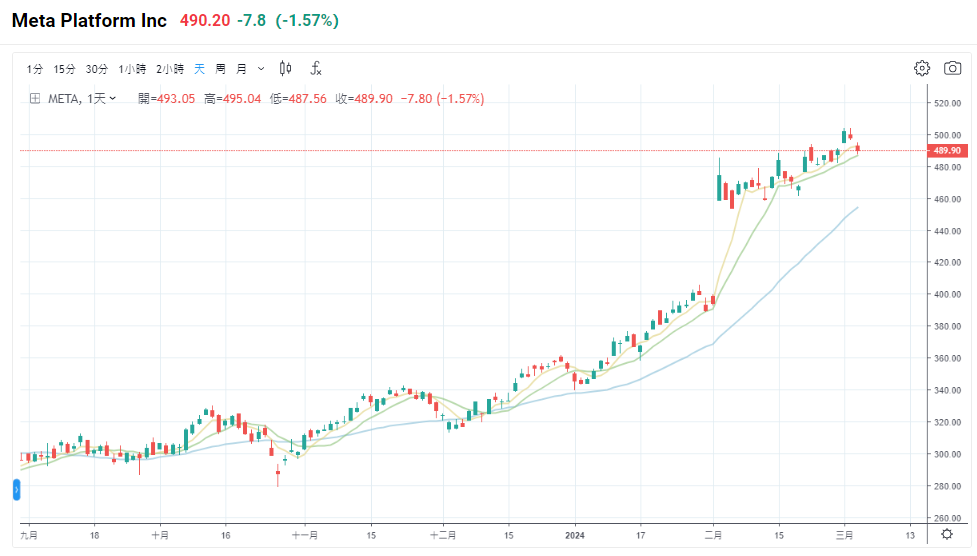The width and height of the screenshot is (977, 556).
Task: Select the 天 daily interval
Action: point(199,69)
